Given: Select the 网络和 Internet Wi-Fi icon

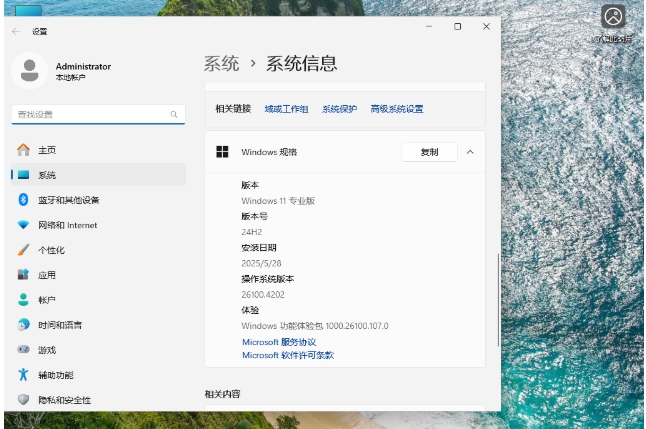Looking at the screenshot, I should pyautogui.click(x=23, y=225).
